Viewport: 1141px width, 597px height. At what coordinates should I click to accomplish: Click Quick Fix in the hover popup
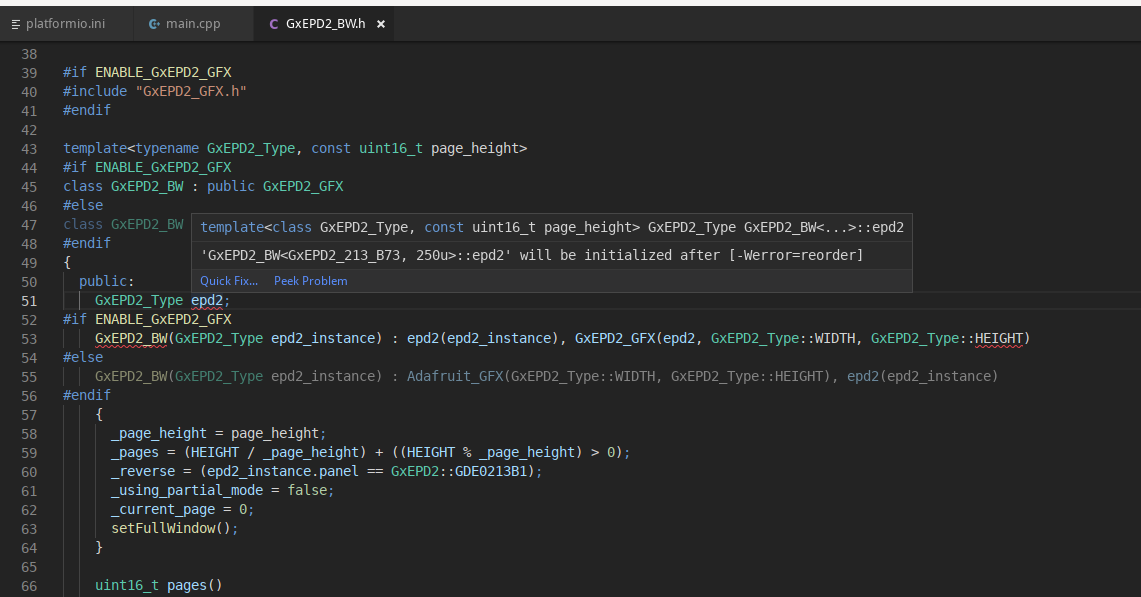[x=228, y=281]
